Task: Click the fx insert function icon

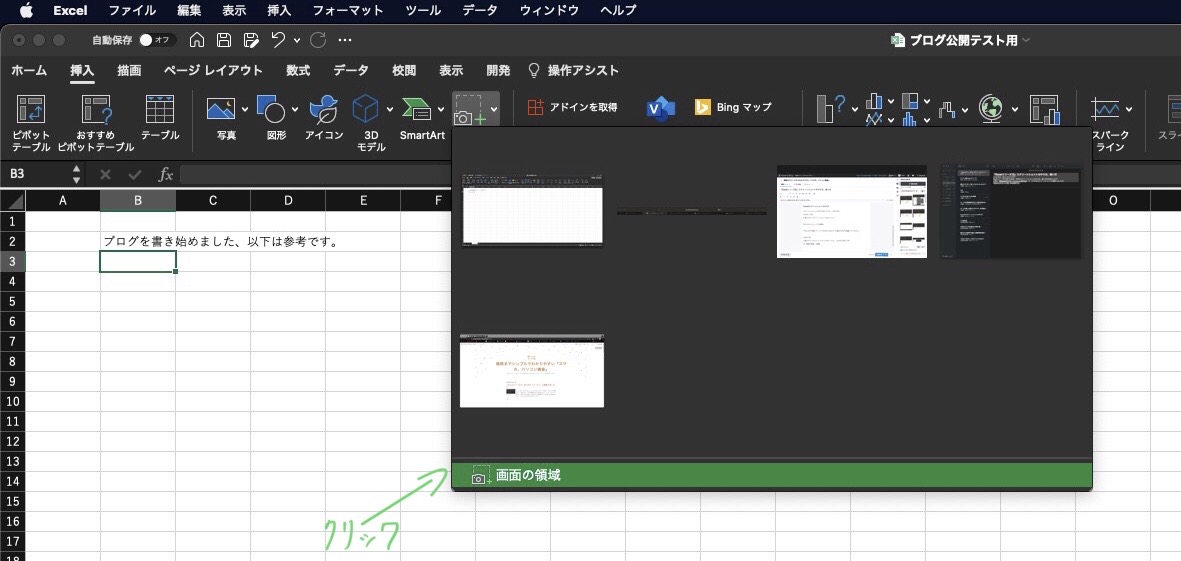Action: (166, 175)
